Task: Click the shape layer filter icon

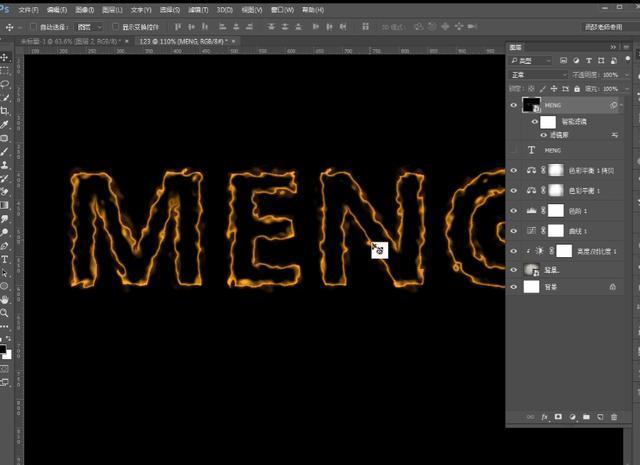Action: (601, 60)
